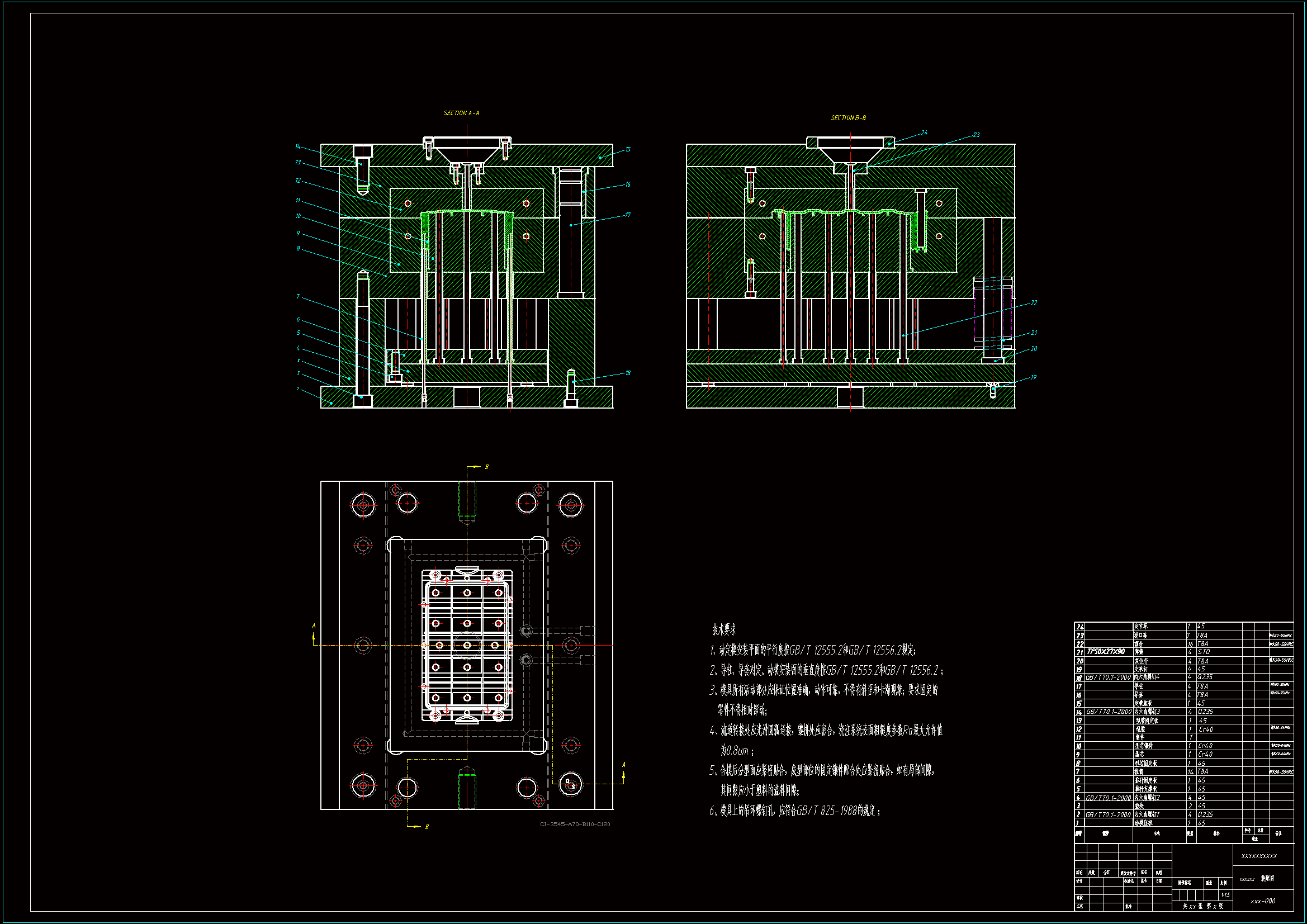This screenshot has height=924, width=1307.
Task: Select the STD material cell for the spring row
Action: 1204,652
